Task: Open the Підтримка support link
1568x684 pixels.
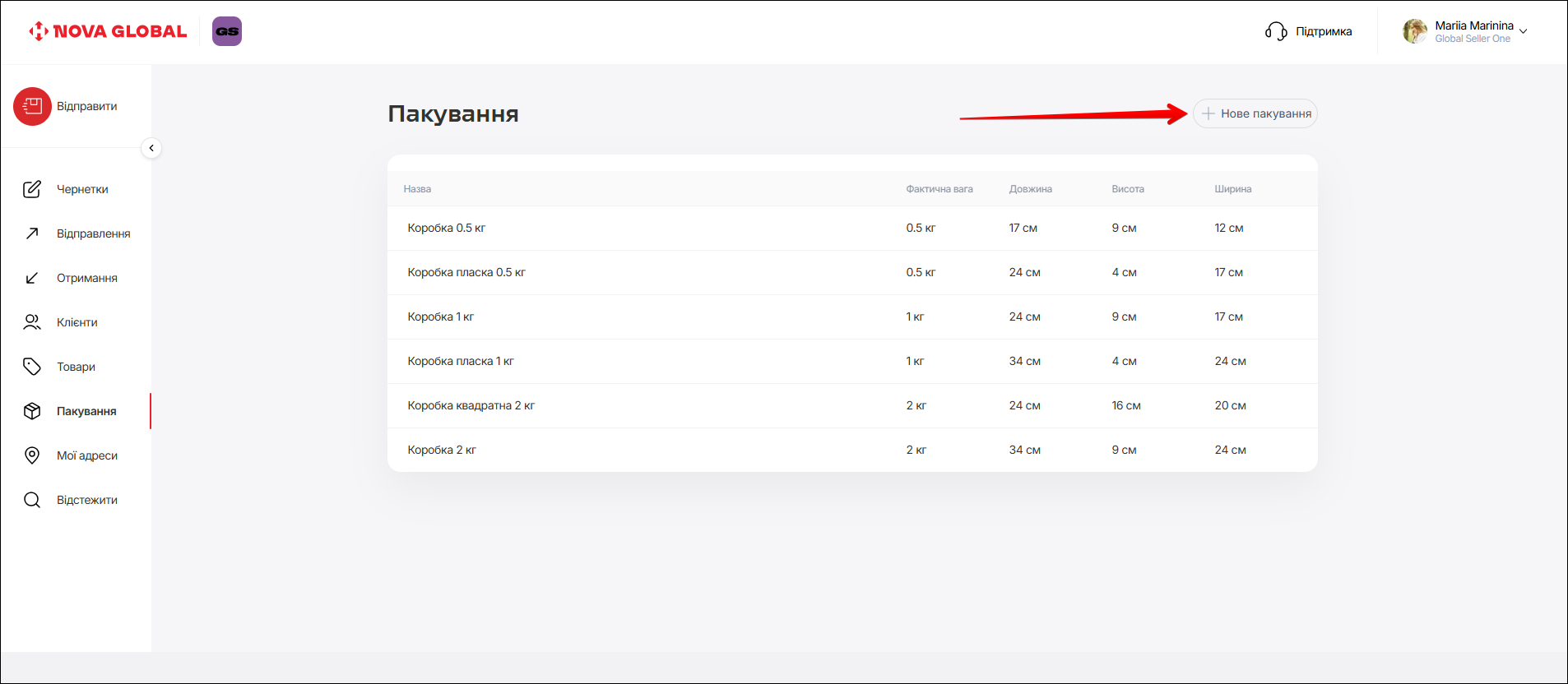Action: tap(1324, 31)
